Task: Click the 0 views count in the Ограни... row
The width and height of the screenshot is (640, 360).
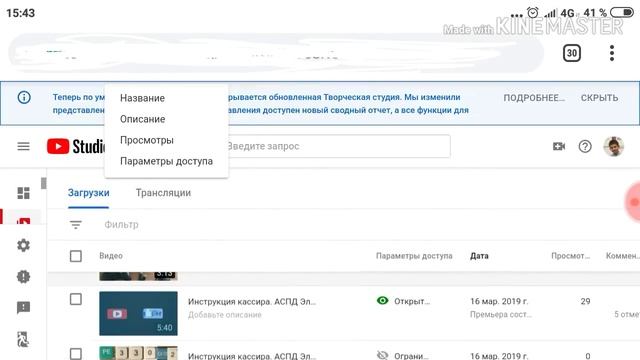Action: (588, 356)
